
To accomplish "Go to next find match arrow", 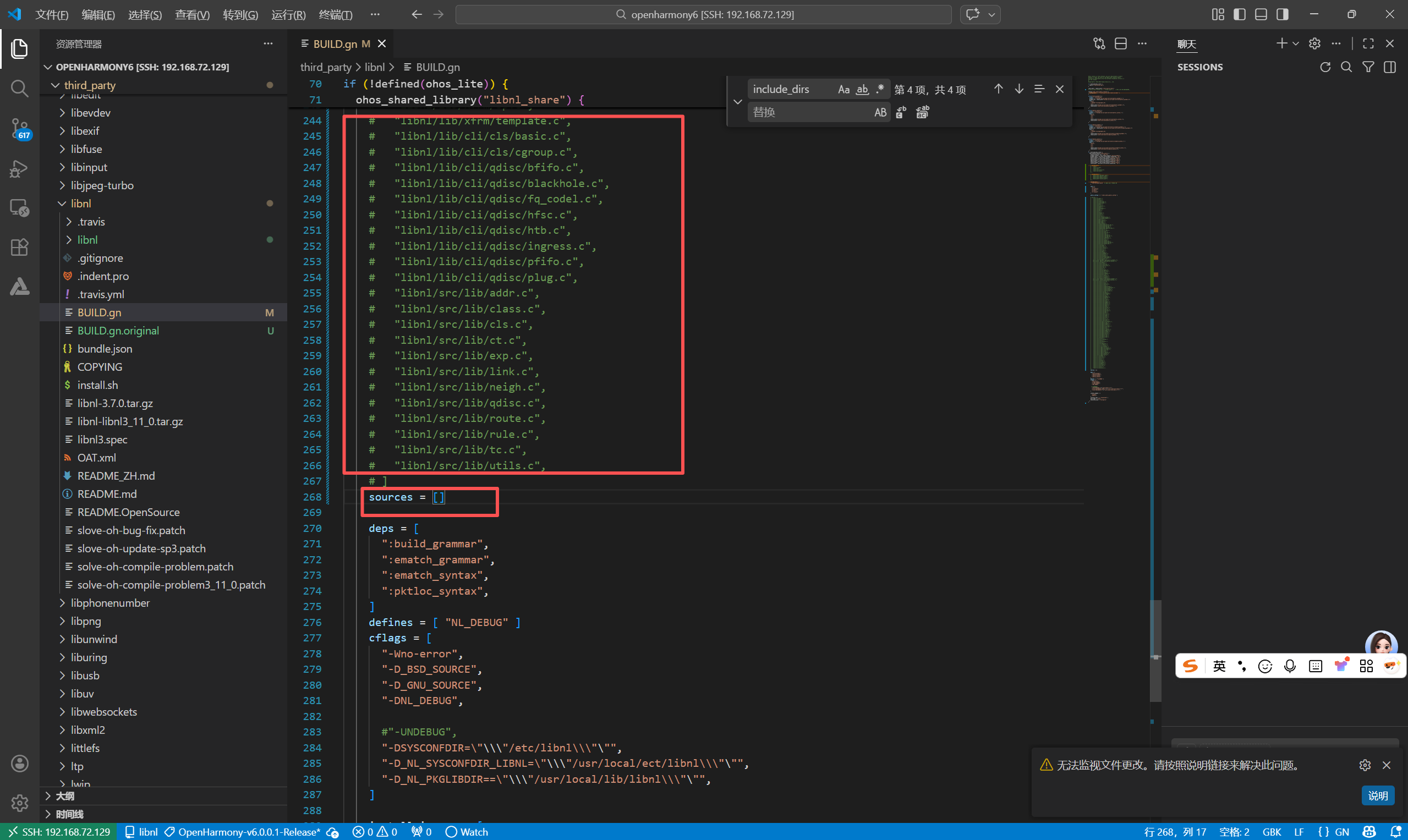I will (x=1018, y=89).
